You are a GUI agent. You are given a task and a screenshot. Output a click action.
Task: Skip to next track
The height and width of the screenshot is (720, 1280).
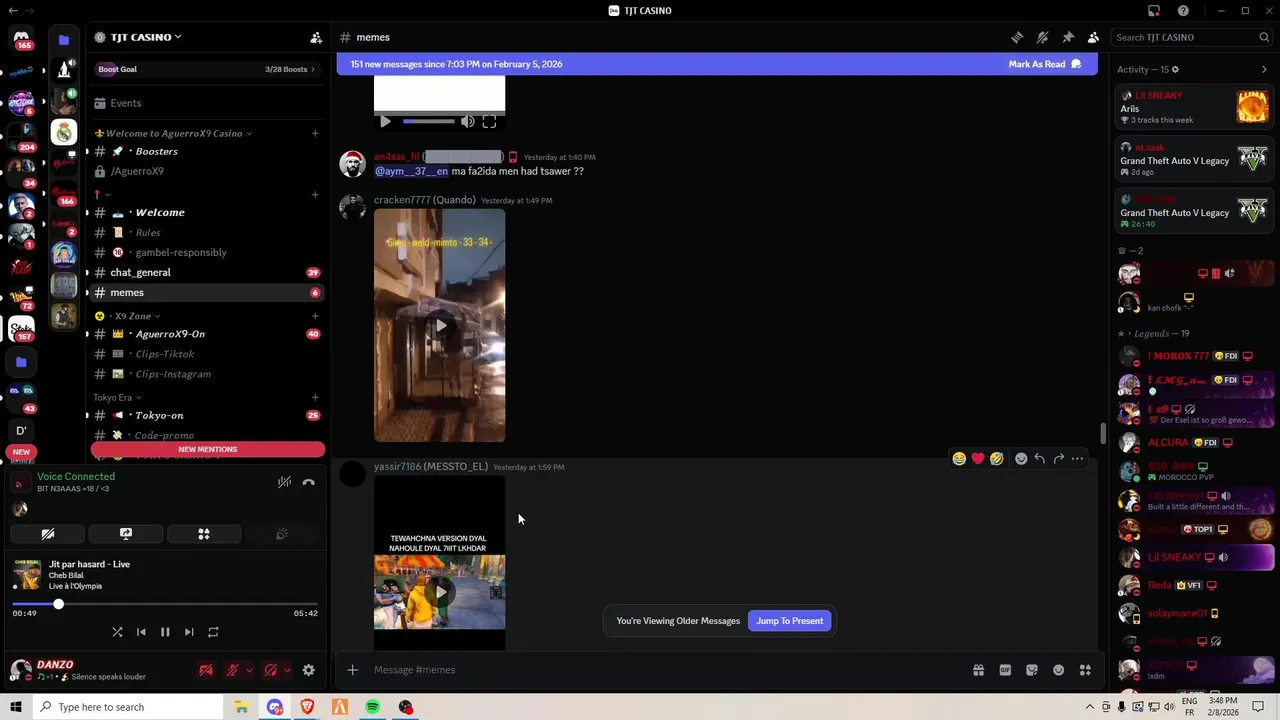click(x=189, y=632)
